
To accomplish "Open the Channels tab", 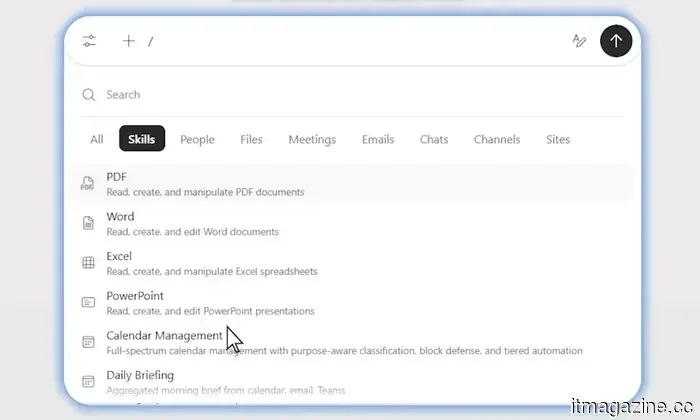I will (497, 139).
